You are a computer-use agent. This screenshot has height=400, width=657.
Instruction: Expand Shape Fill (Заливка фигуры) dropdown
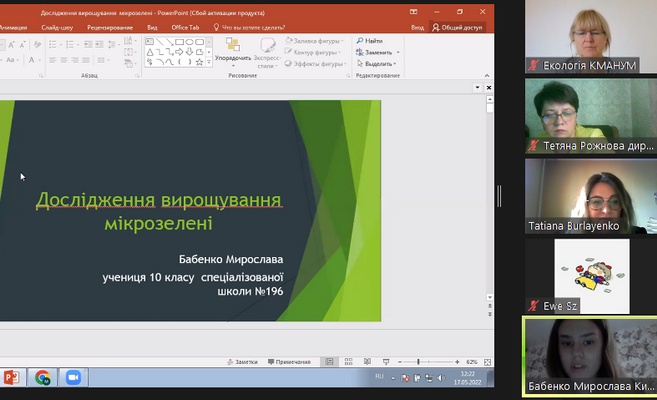pyautogui.click(x=315, y=40)
